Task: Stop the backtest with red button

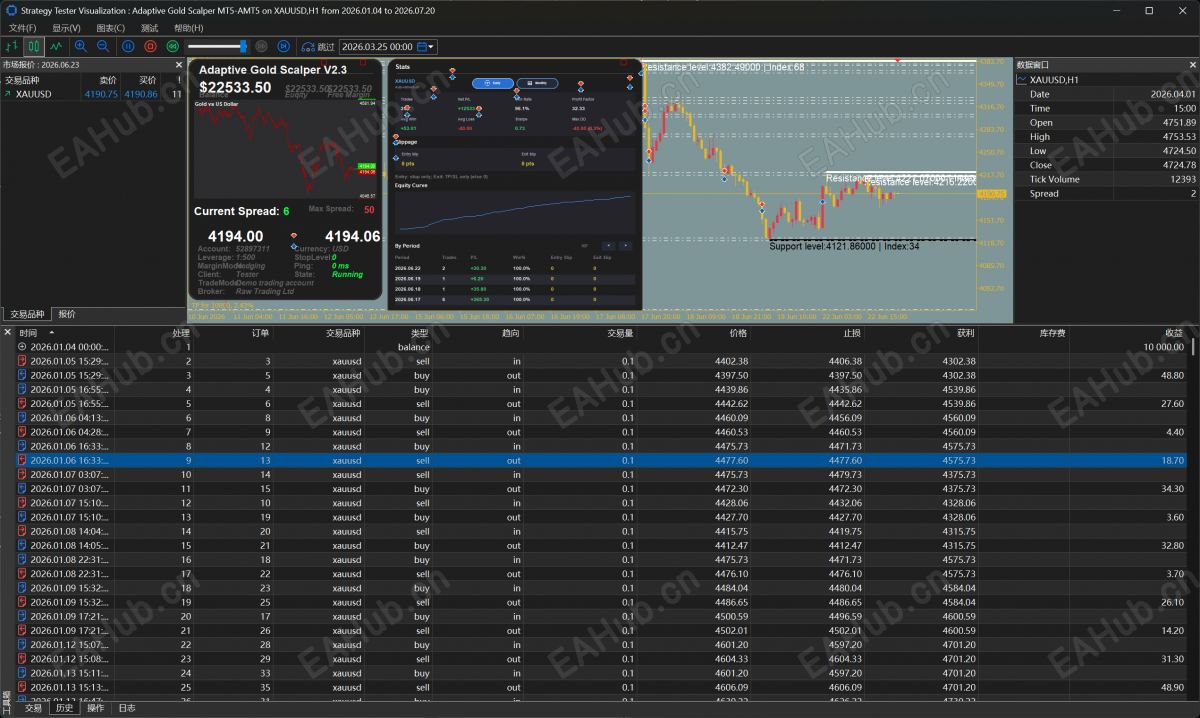Action: coord(150,46)
